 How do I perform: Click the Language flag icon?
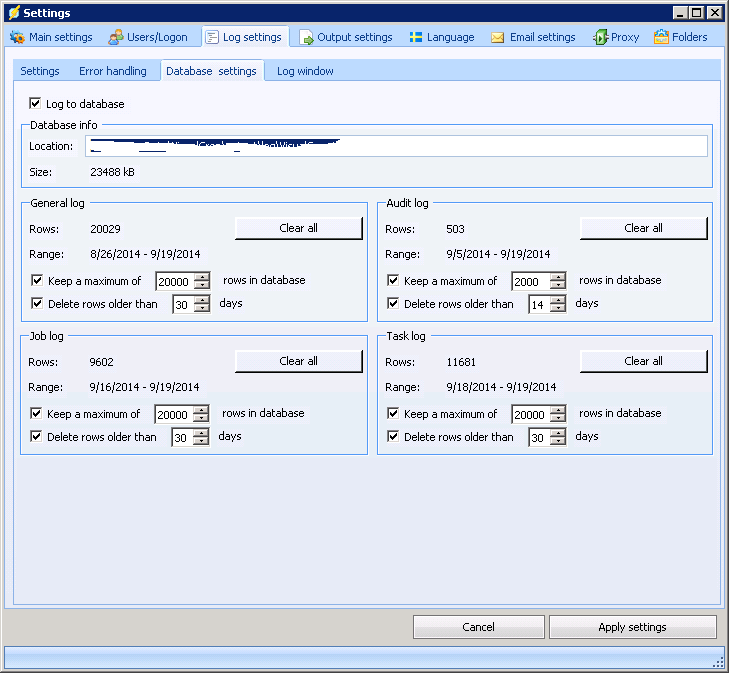pyautogui.click(x=415, y=37)
